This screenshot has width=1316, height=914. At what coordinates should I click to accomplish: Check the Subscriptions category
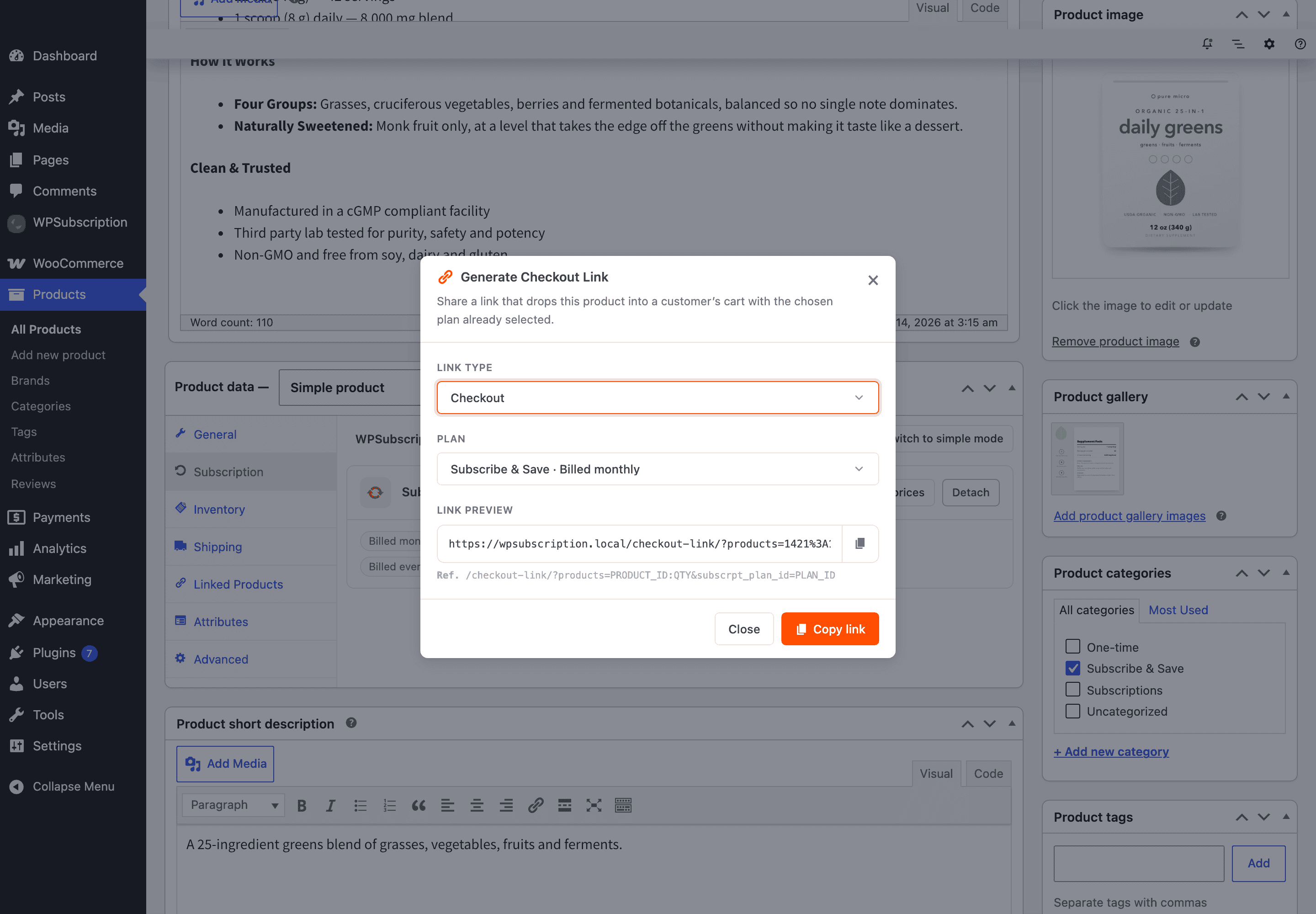pos(1072,690)
